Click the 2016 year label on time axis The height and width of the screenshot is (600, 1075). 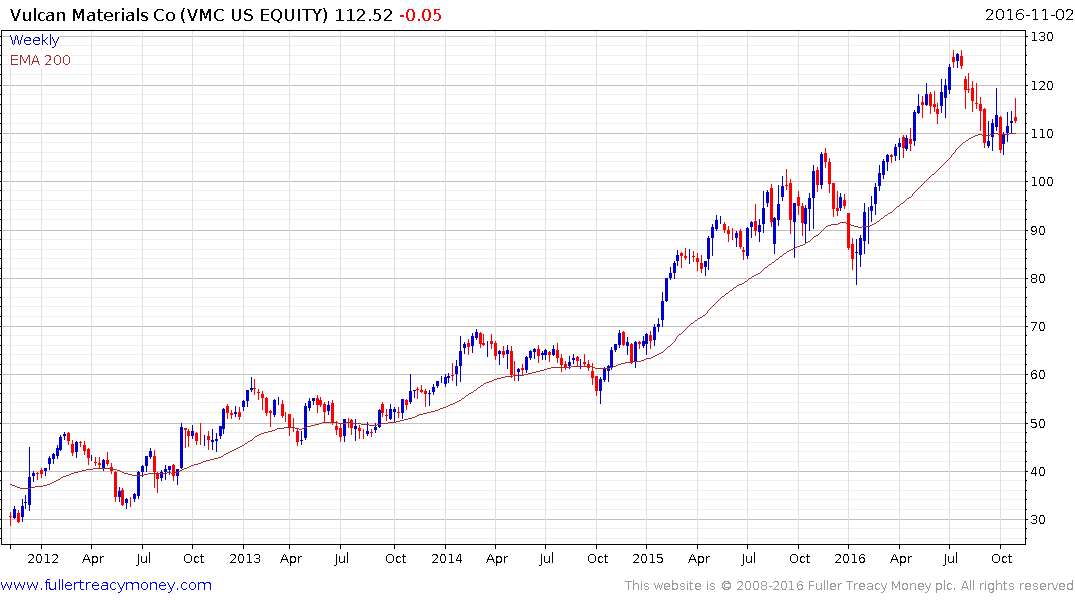point(850,558)
